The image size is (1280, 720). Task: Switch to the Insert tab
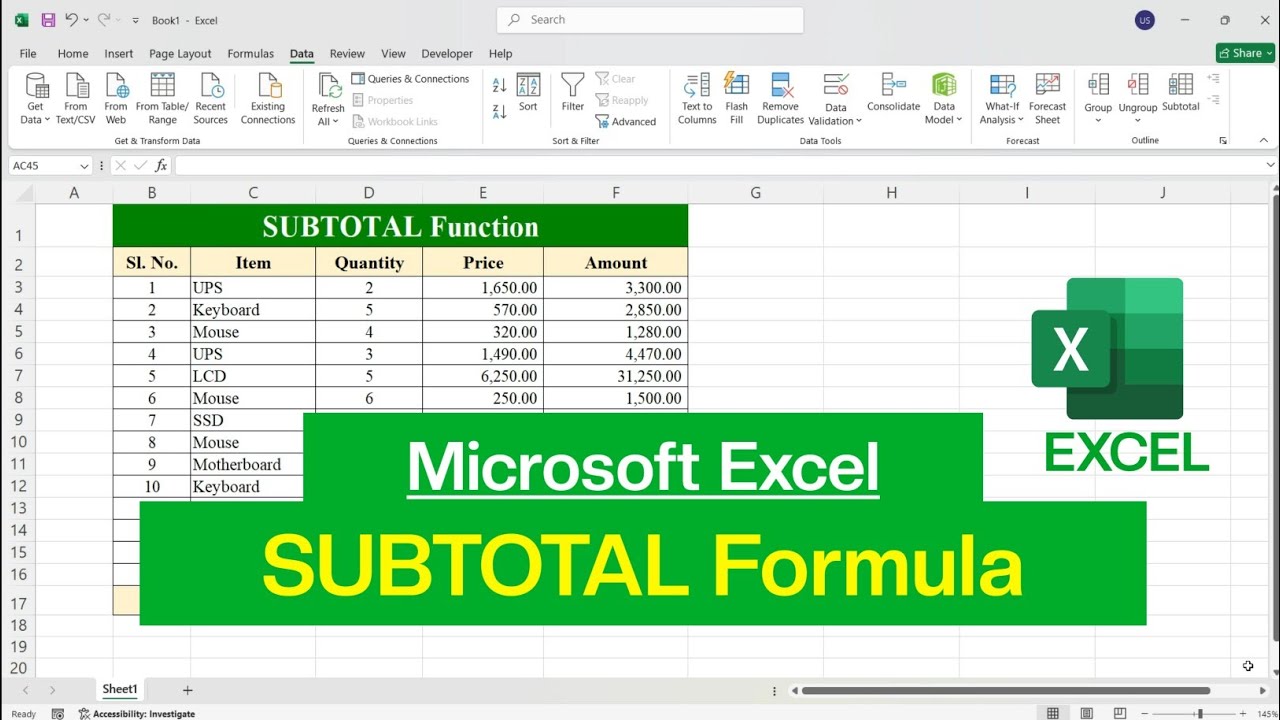point(119,54)
